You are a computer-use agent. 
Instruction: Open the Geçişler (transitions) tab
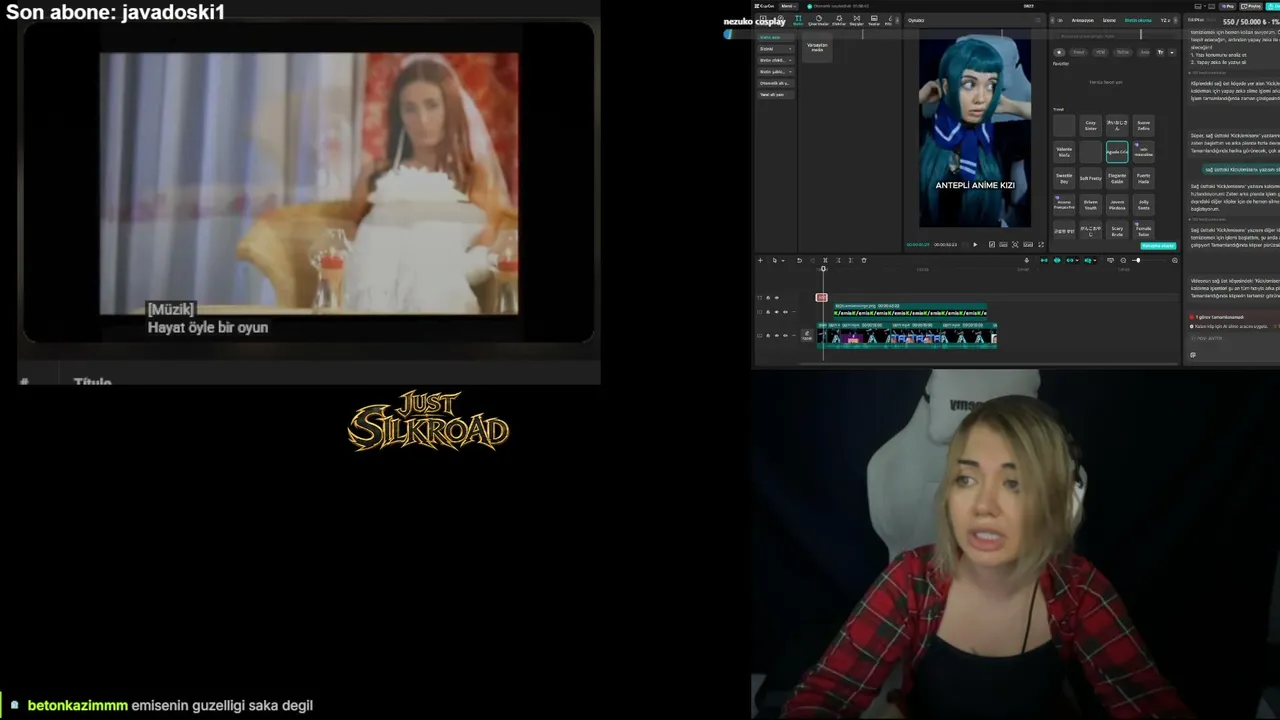pyautogui.click(x=857, y=20)
